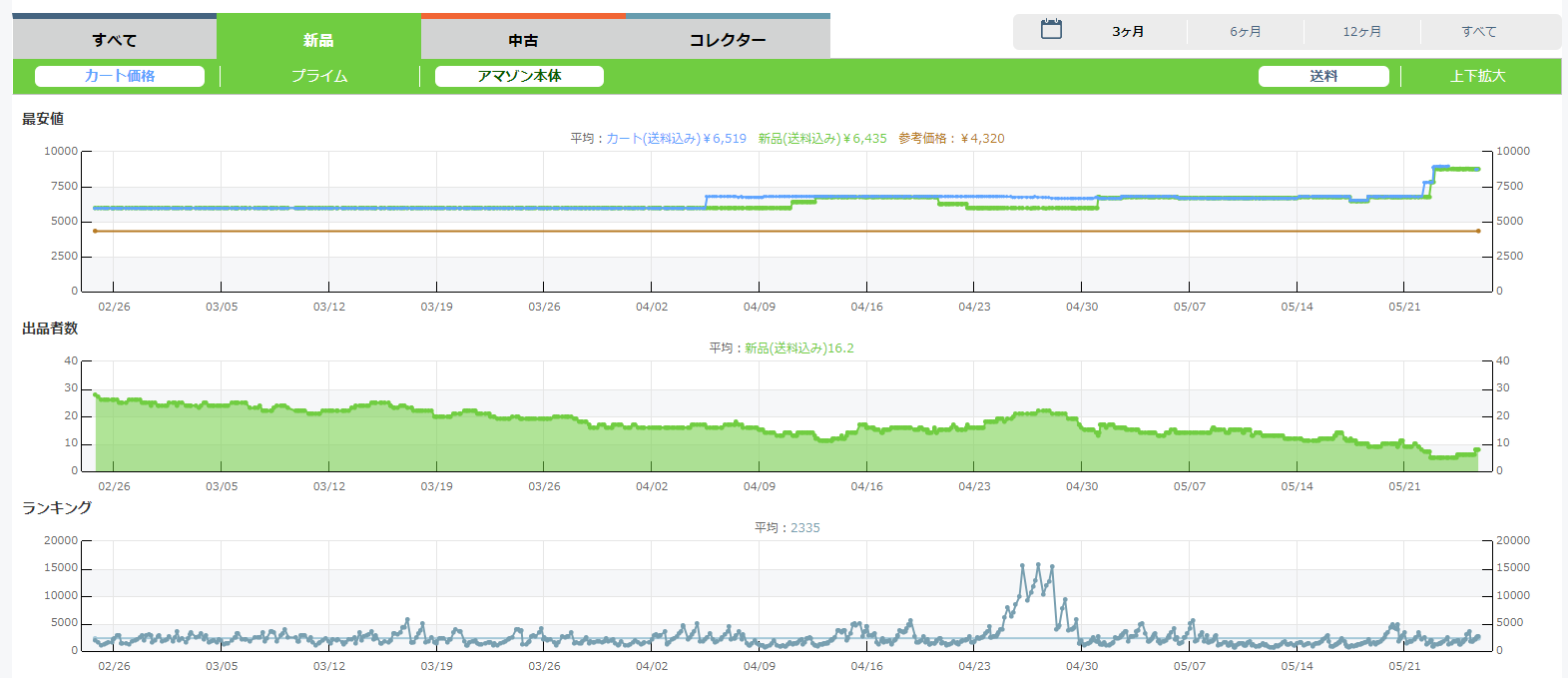Screen dimensions: 1568x678
Task: Click the 新品(送料込み)16.2 seller count legend
Action: click(x=798, y=348)
